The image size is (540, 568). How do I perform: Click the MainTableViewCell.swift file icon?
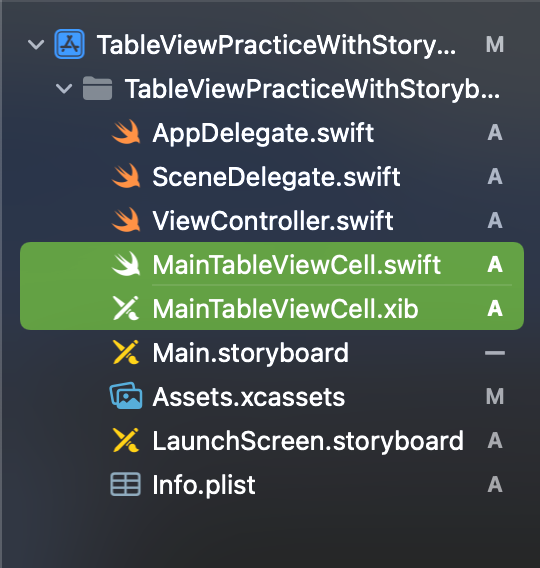coord(126,264)
